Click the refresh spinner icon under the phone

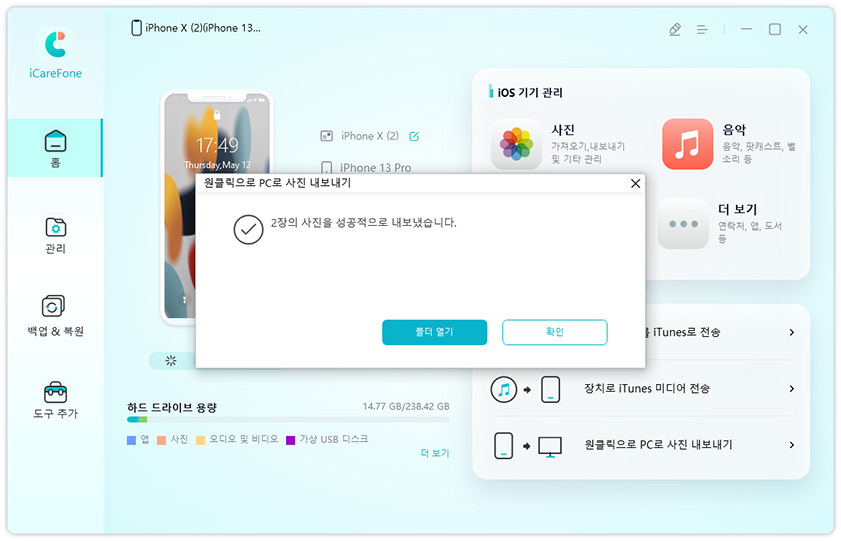point(171,360)
